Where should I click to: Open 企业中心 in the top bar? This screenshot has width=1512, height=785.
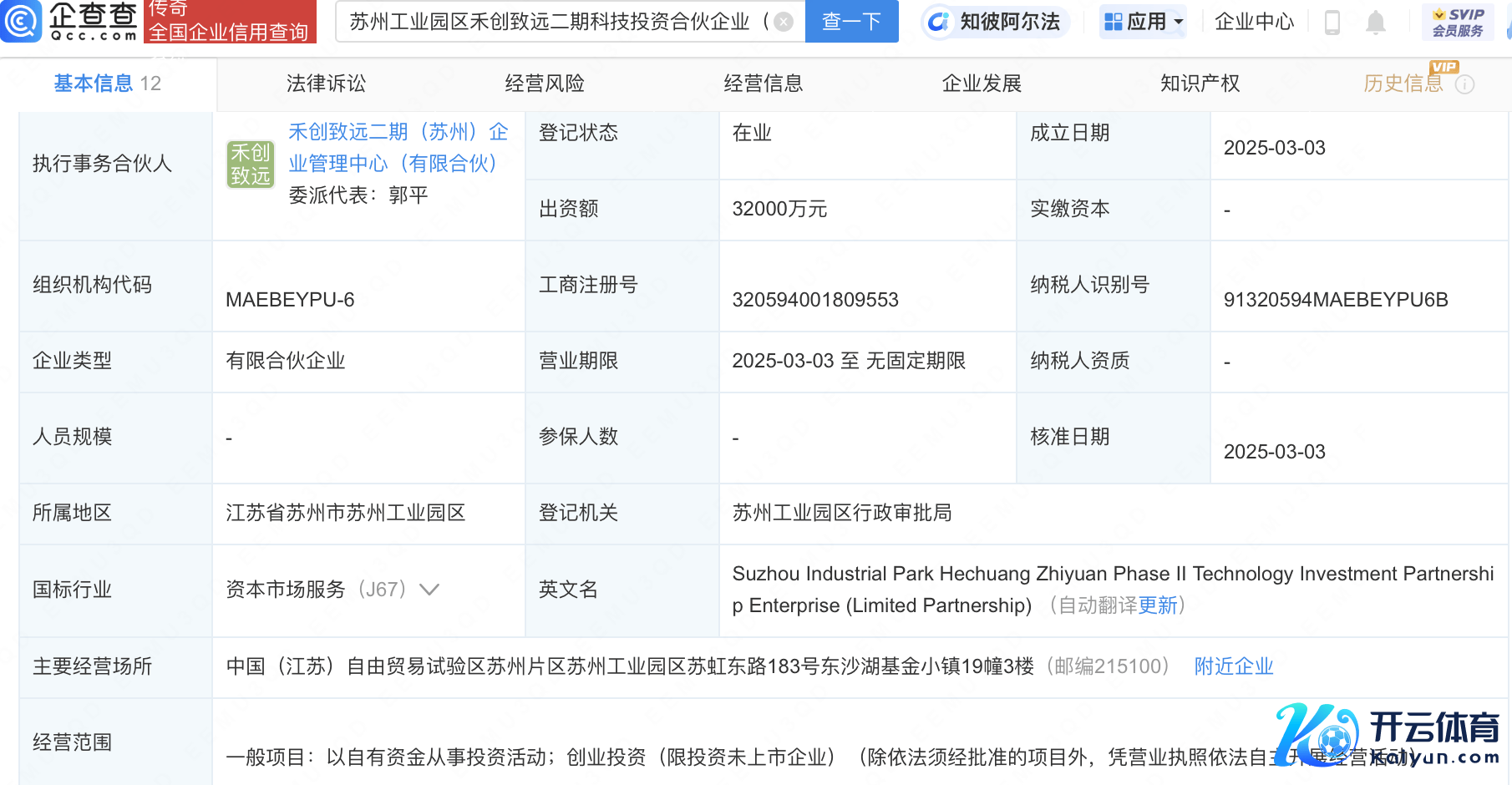pos(1254,22)
